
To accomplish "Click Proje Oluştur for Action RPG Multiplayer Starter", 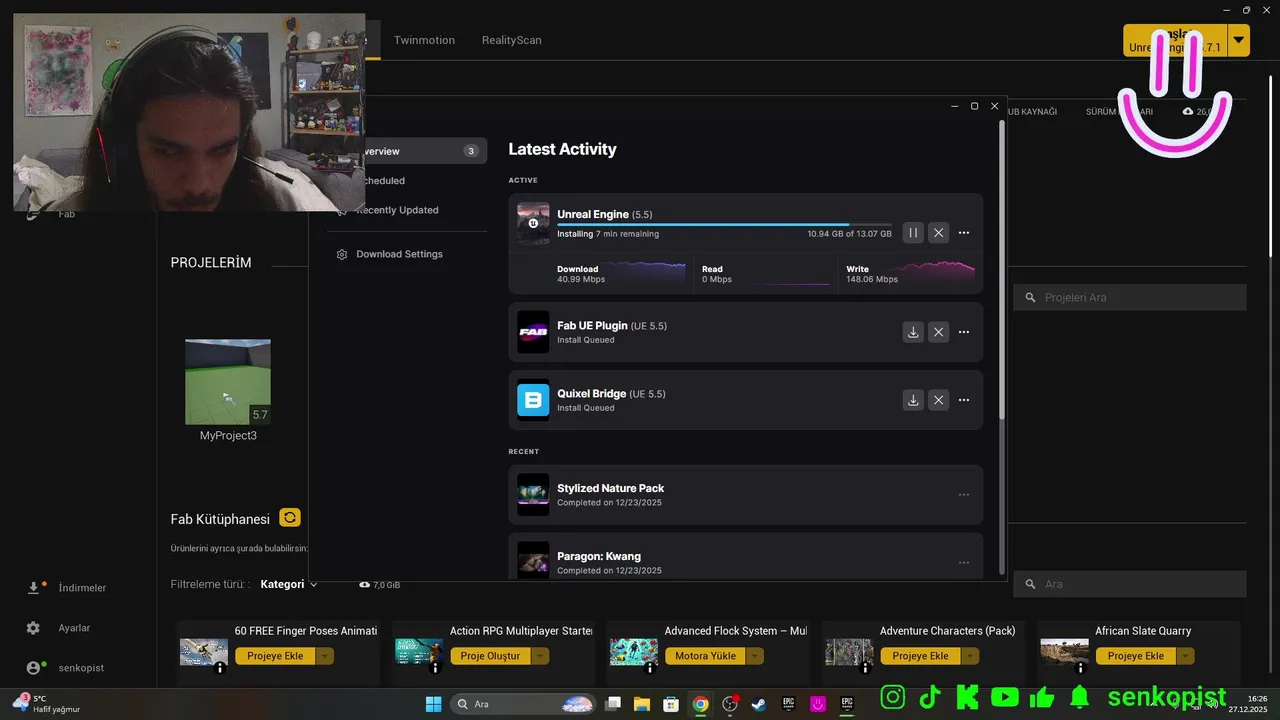I will (x=490, y=656).
